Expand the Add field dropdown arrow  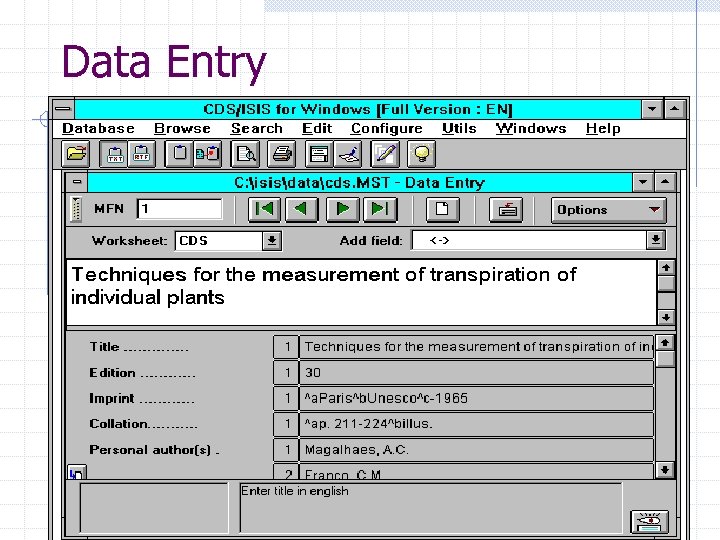point(656,240)
